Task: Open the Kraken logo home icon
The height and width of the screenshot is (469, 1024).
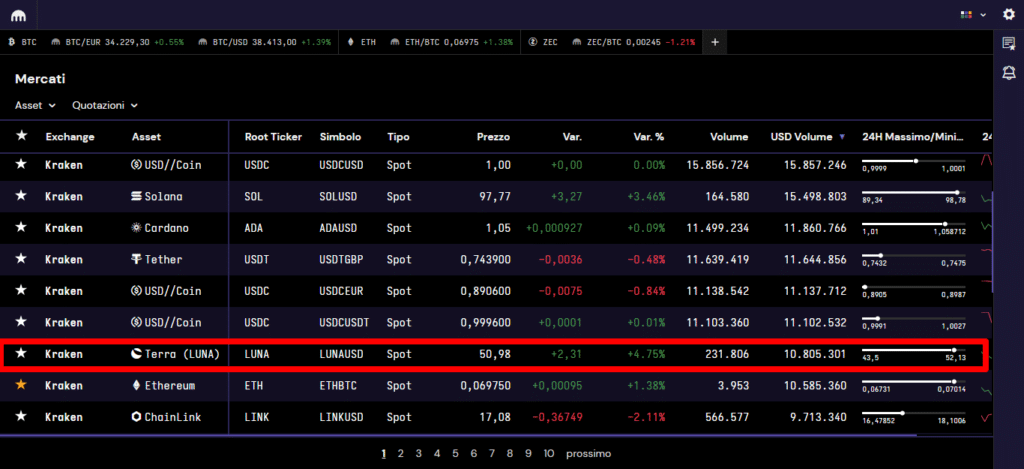Action: [18, 15]
